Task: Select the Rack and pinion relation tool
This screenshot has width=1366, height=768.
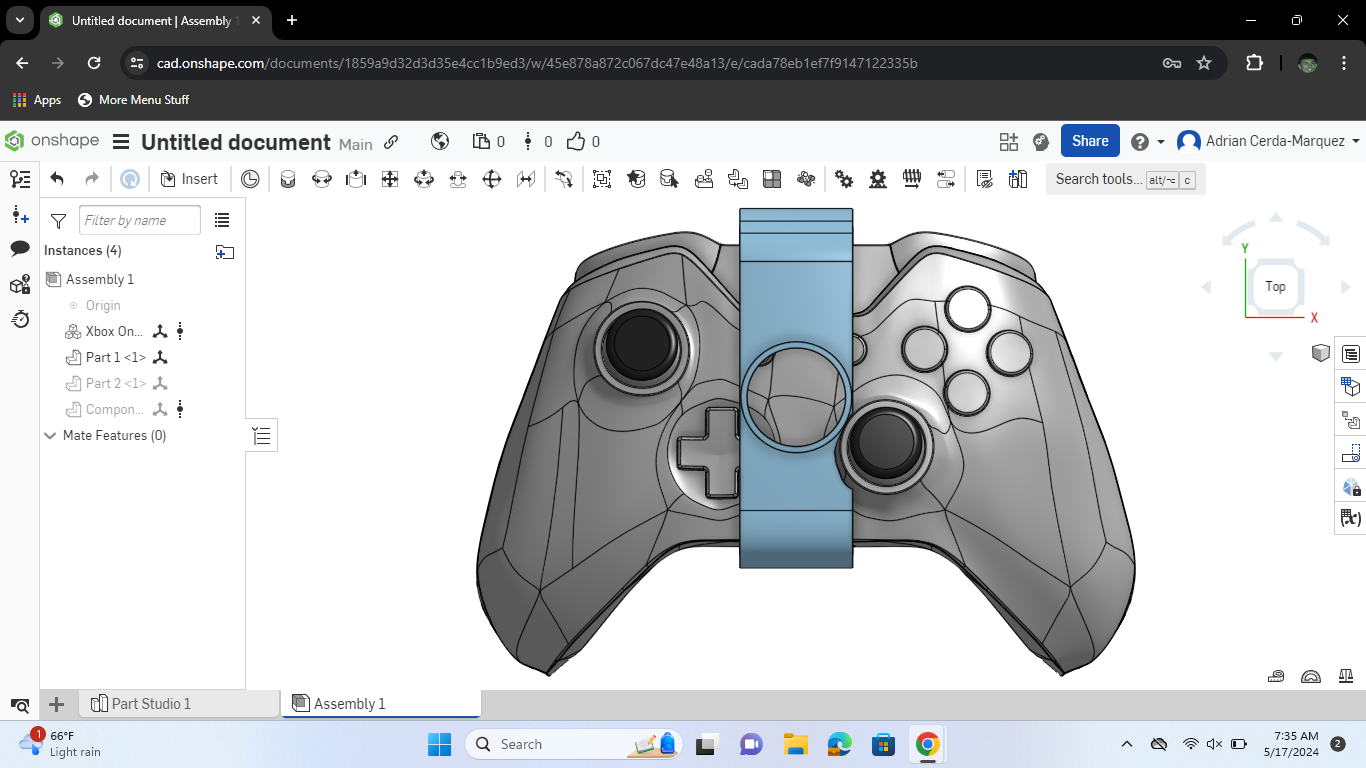Action: [x=878, y=179]
